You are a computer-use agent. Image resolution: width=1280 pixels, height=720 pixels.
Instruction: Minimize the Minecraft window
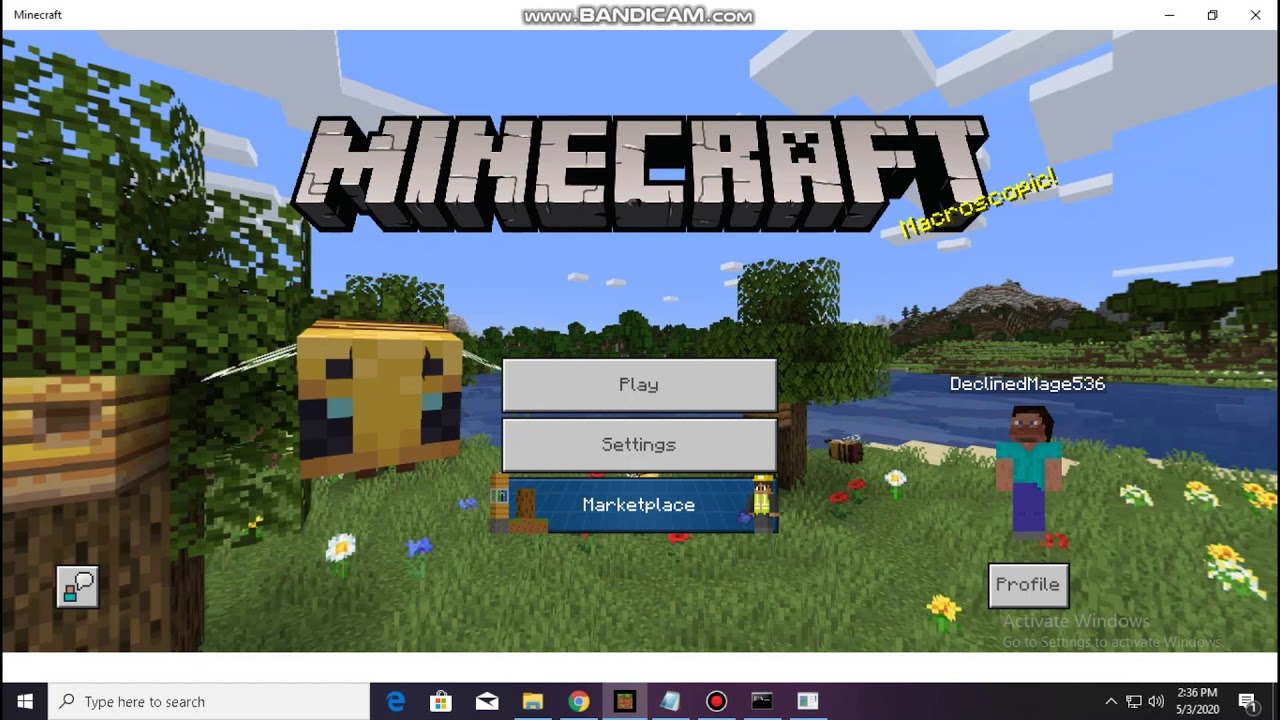1169,15
